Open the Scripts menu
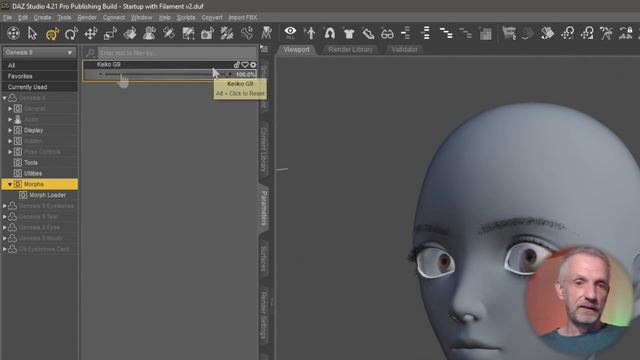640x360 pixels. point(186,18)
